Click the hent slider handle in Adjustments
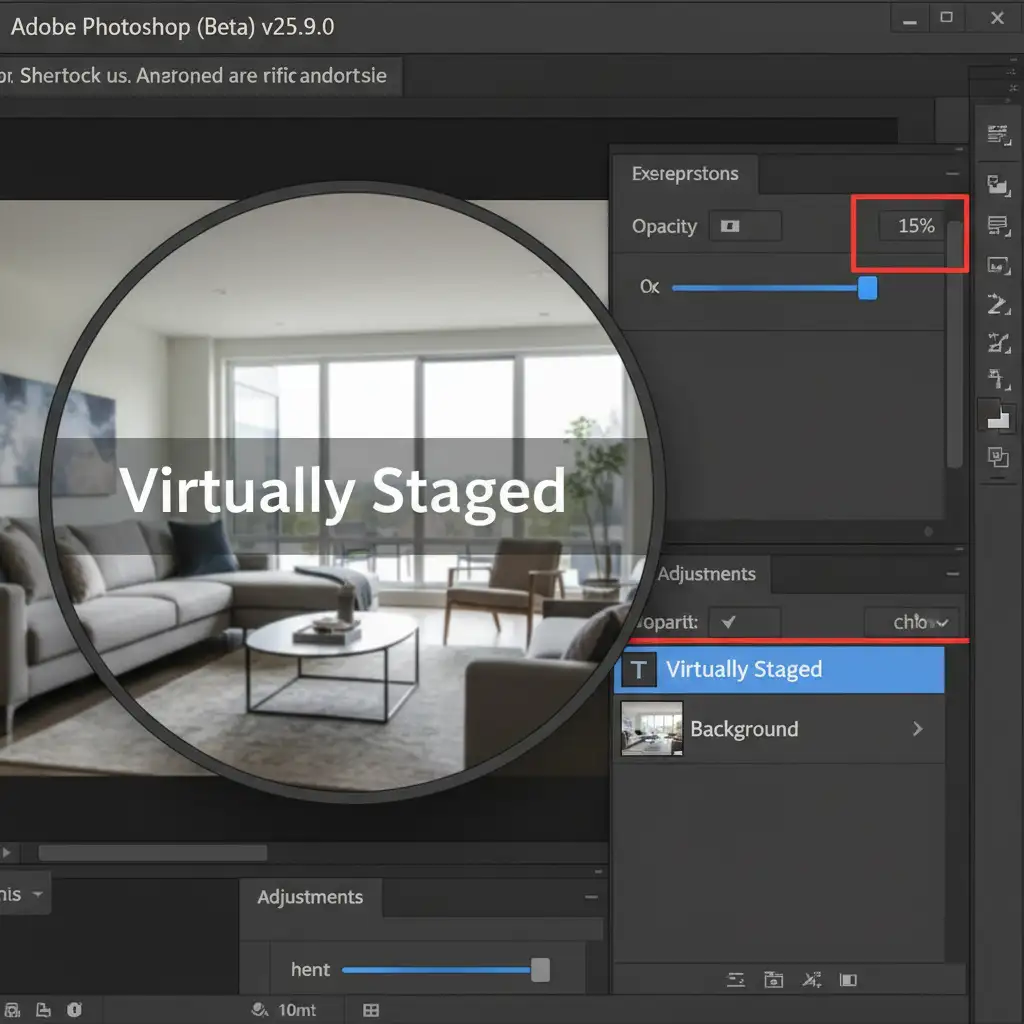 point(540,970)
